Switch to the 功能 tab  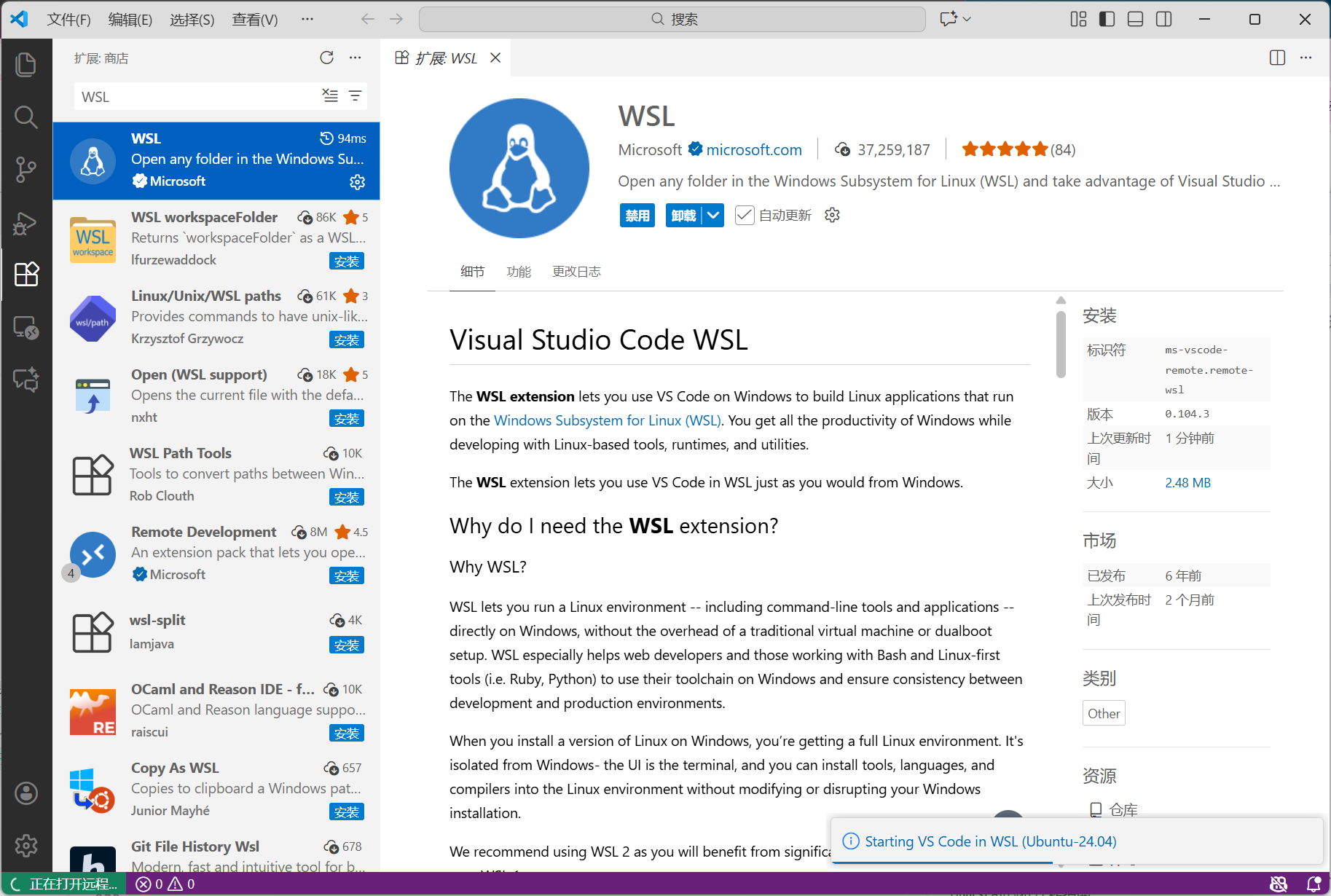pos(519,272)
